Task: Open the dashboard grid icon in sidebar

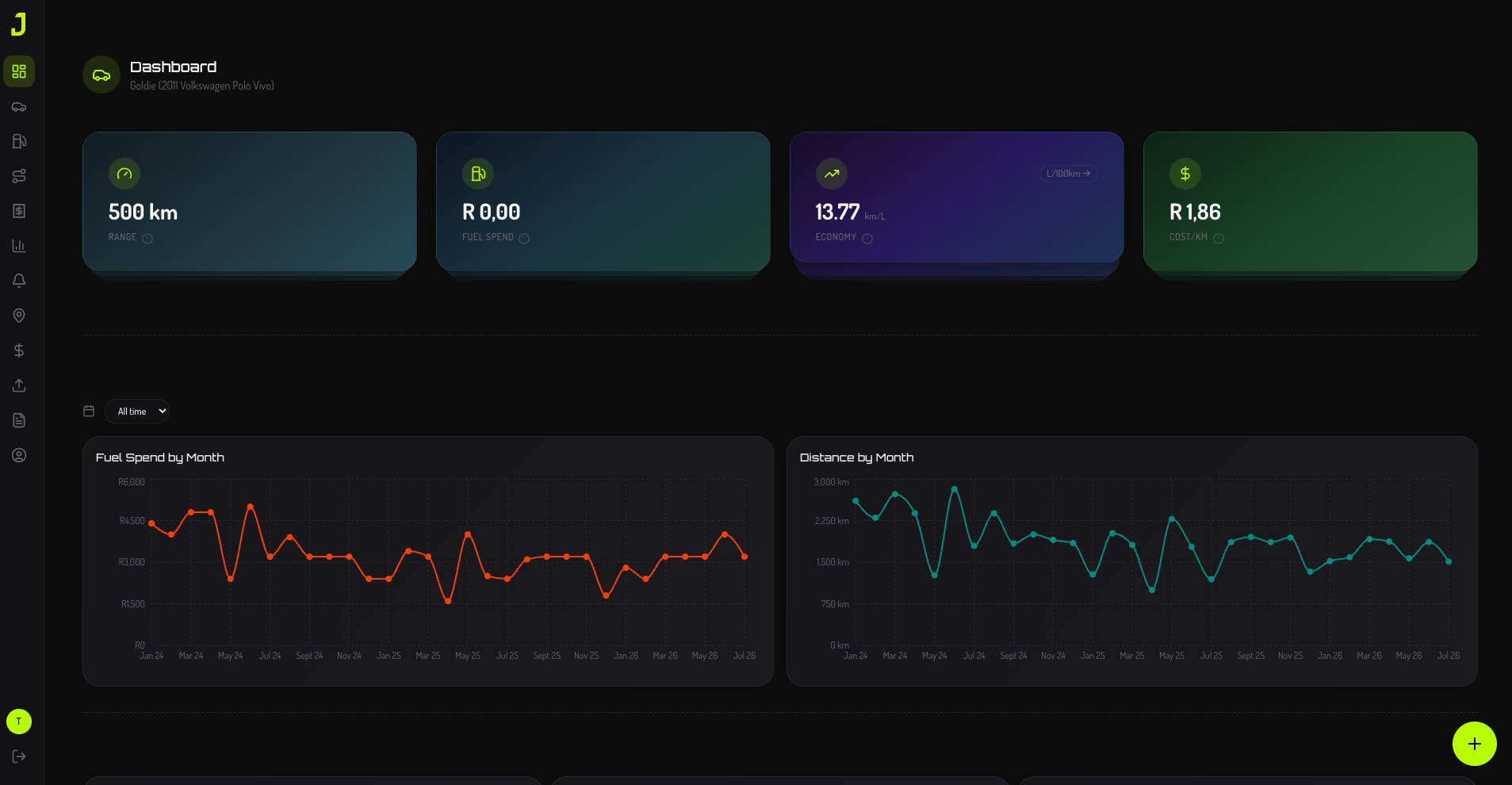Action: [x=19, y=71]
